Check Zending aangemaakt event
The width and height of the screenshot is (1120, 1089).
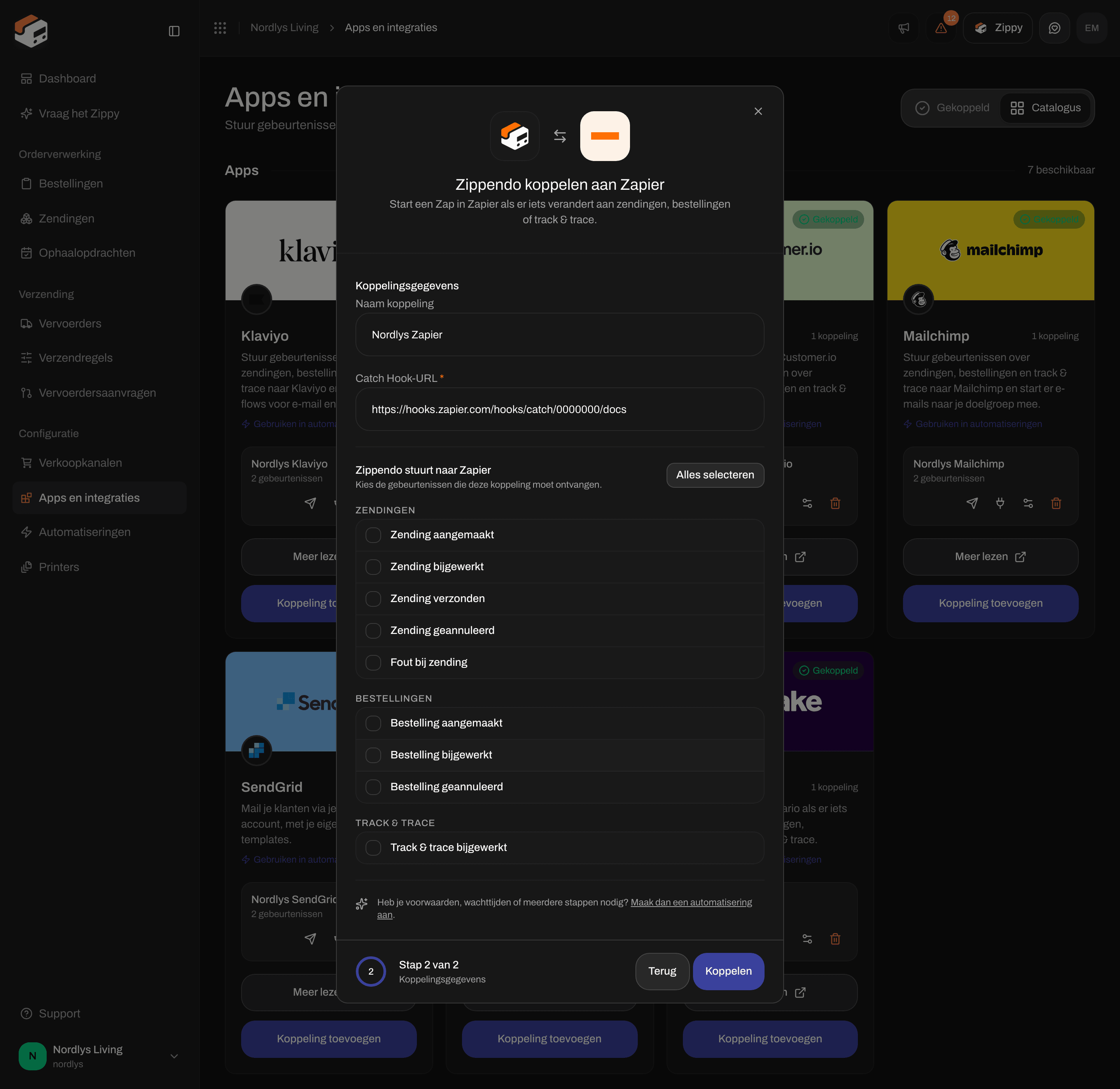(373, 535)
